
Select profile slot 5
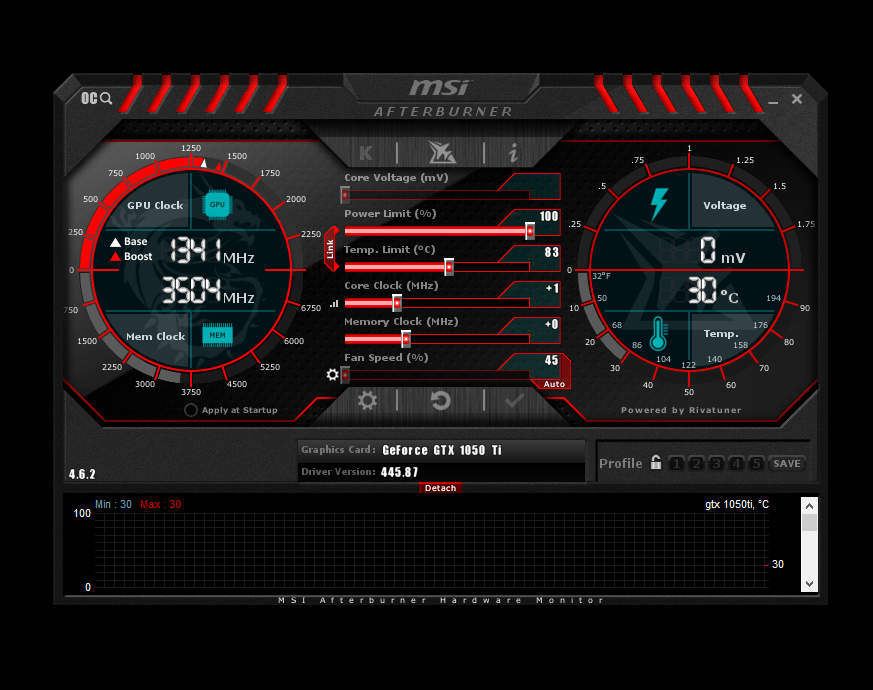coord(756,463)
